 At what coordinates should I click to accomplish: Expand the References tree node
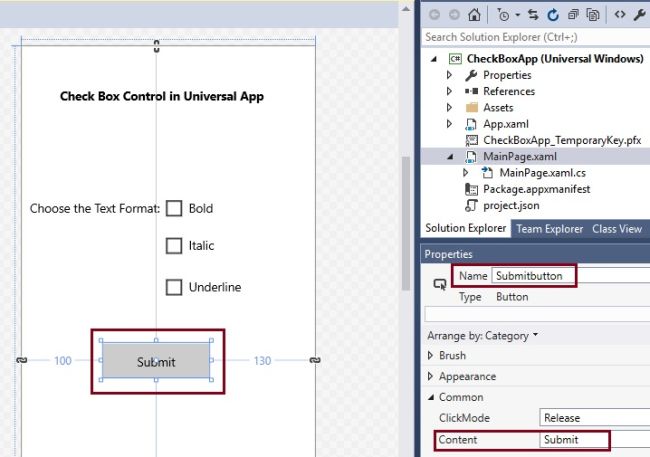coord(449,91)
